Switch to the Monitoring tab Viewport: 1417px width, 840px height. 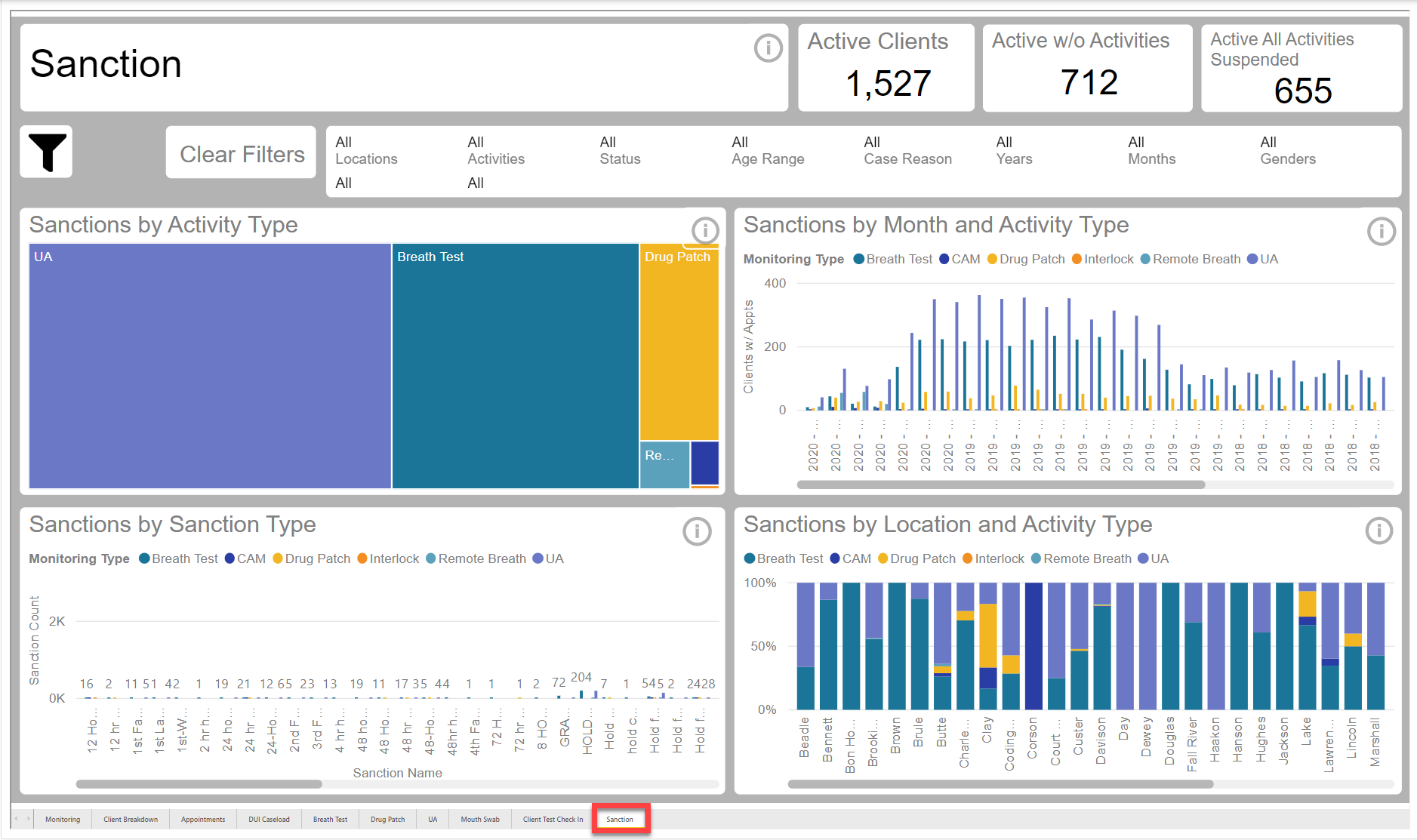(63, 820)
